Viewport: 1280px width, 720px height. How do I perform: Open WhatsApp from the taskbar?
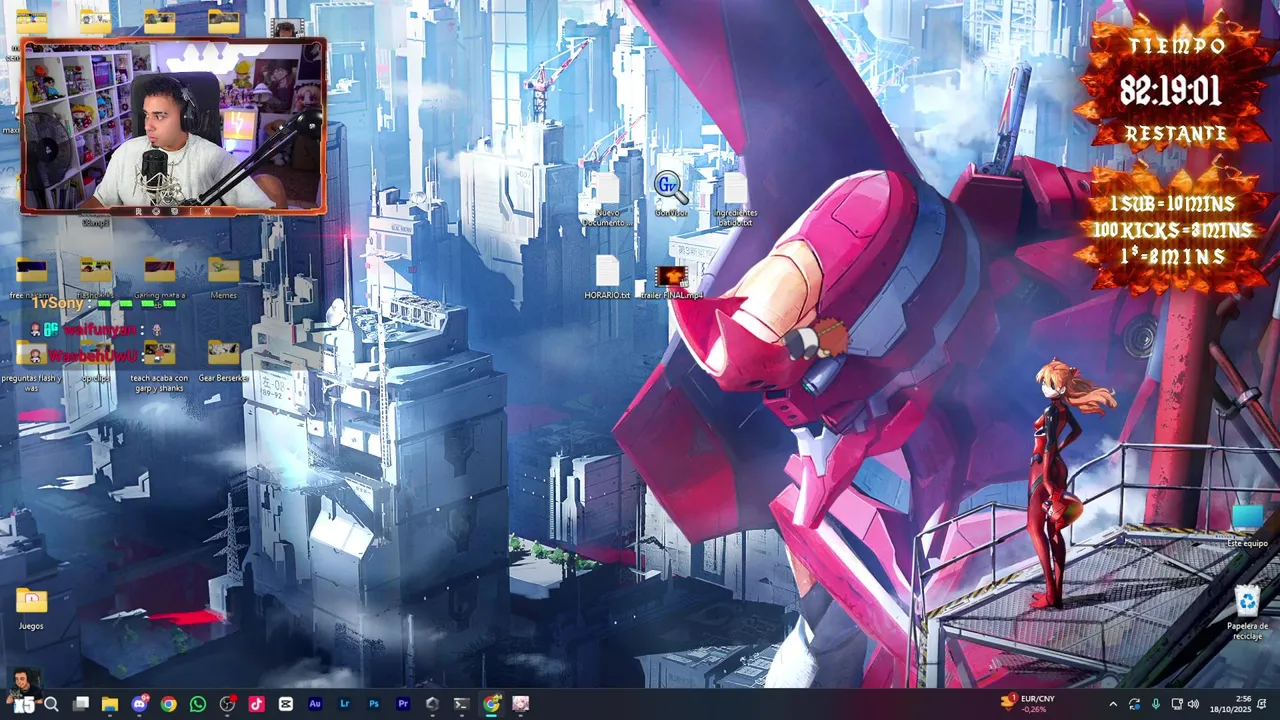coord(198,704)
